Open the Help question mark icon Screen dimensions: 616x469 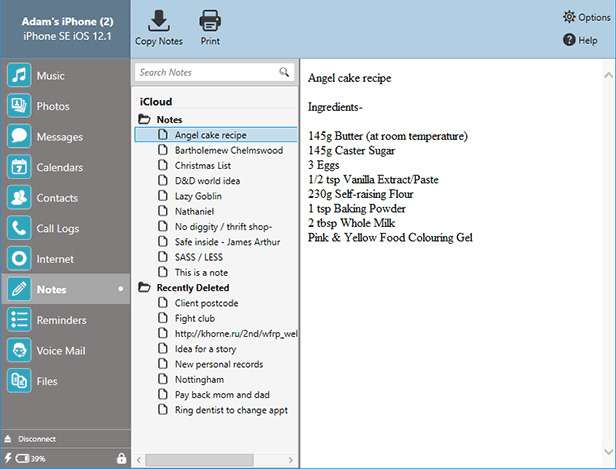(x=569, y=40)
